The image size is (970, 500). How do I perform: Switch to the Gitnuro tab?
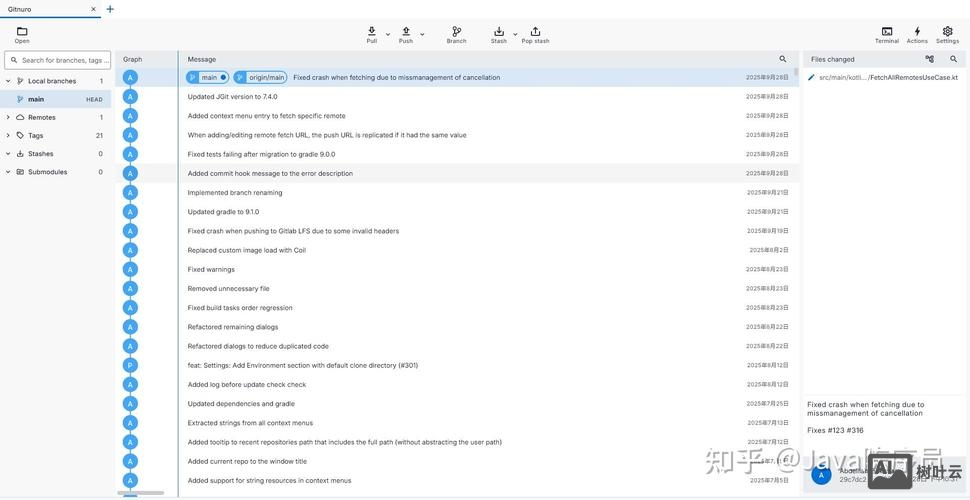point(40,9)
